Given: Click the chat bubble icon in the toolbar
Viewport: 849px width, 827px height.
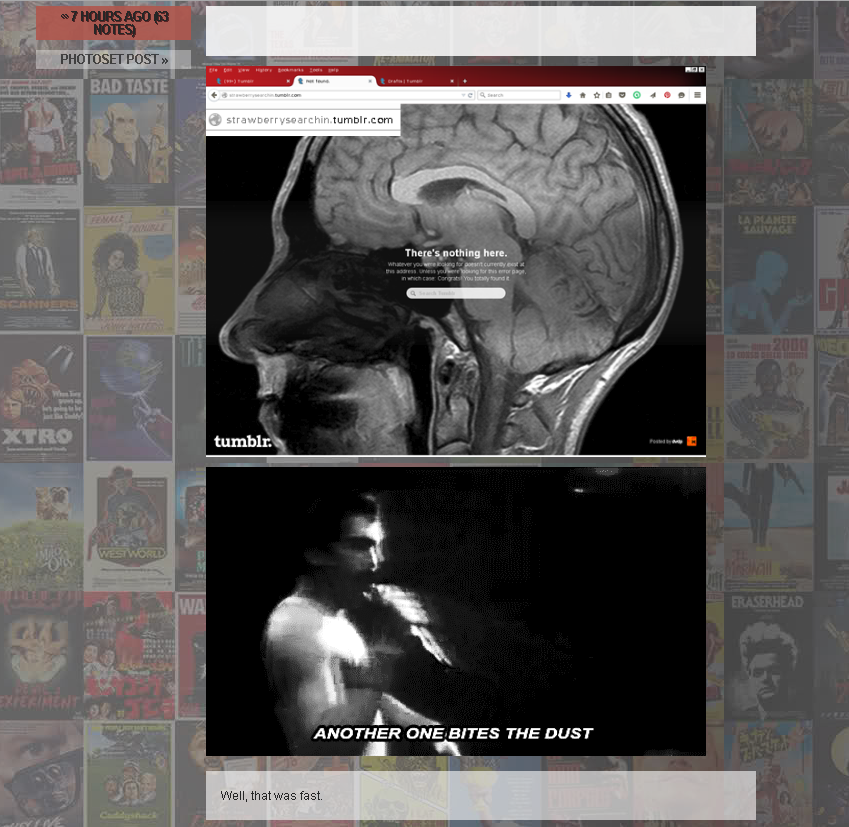Looking at the screenshot, I should 681,95.
